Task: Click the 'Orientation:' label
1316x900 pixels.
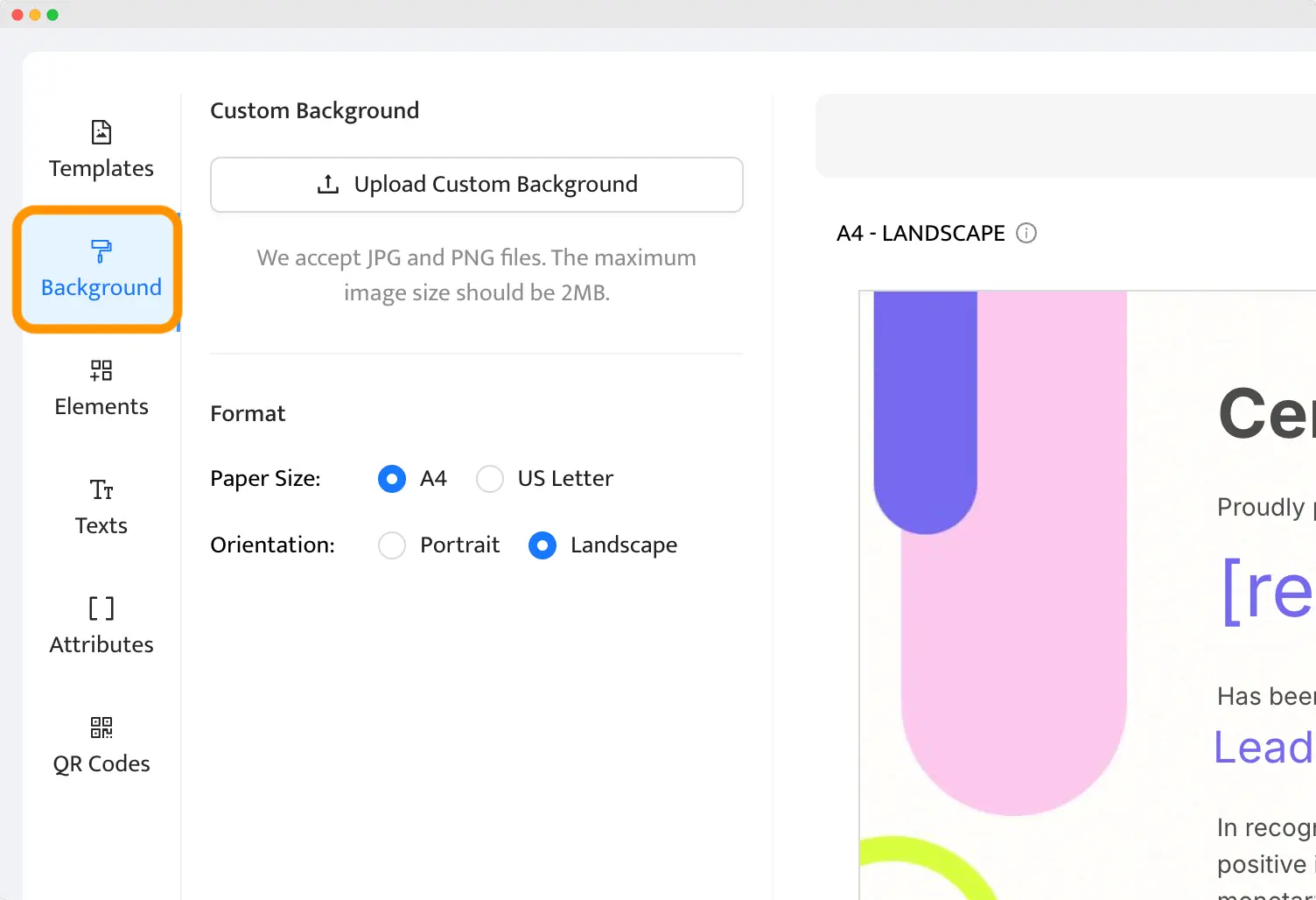Action: coord(272,545)
